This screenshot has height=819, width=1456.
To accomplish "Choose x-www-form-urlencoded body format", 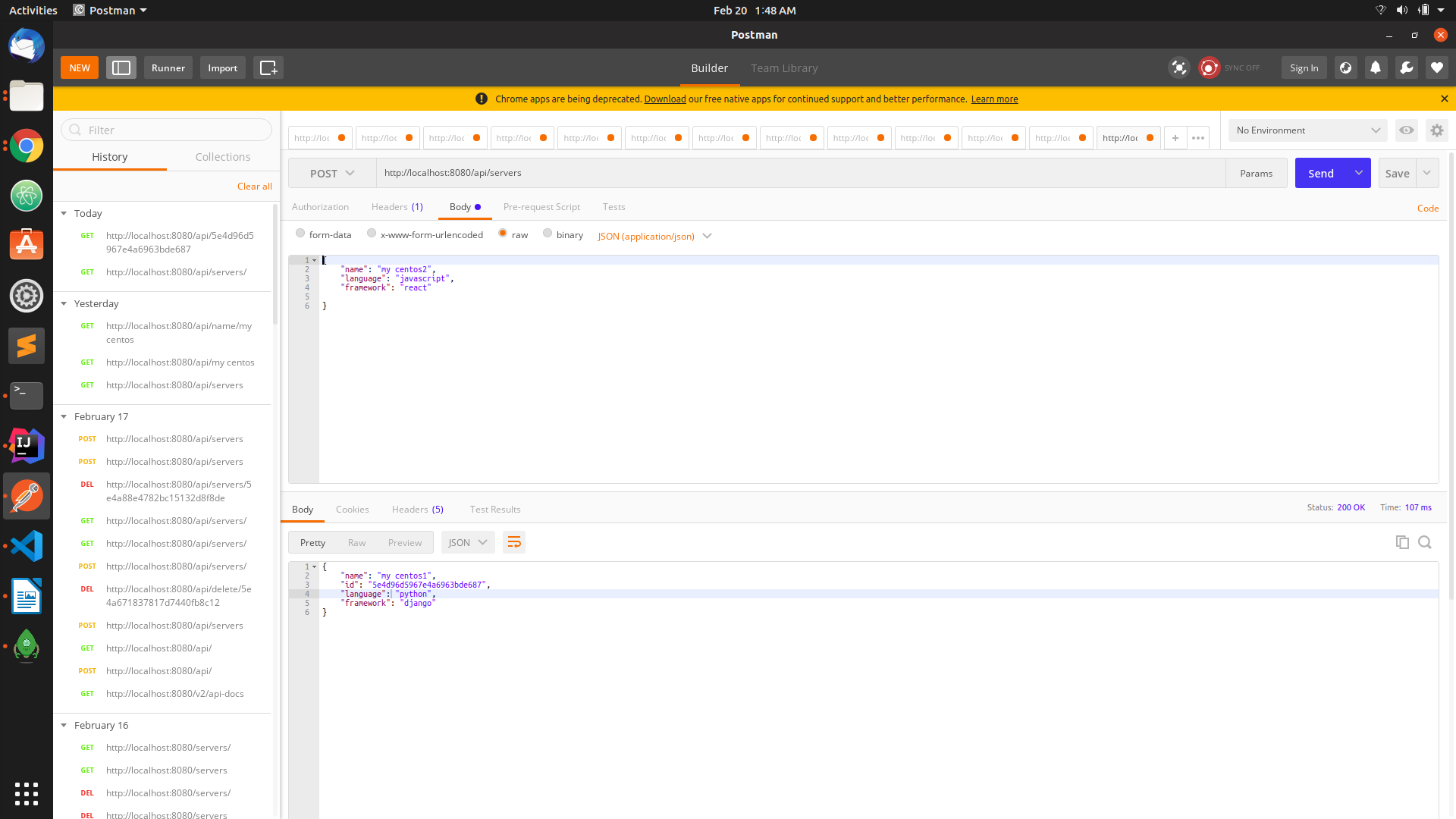I will click(x=372, y=234).
